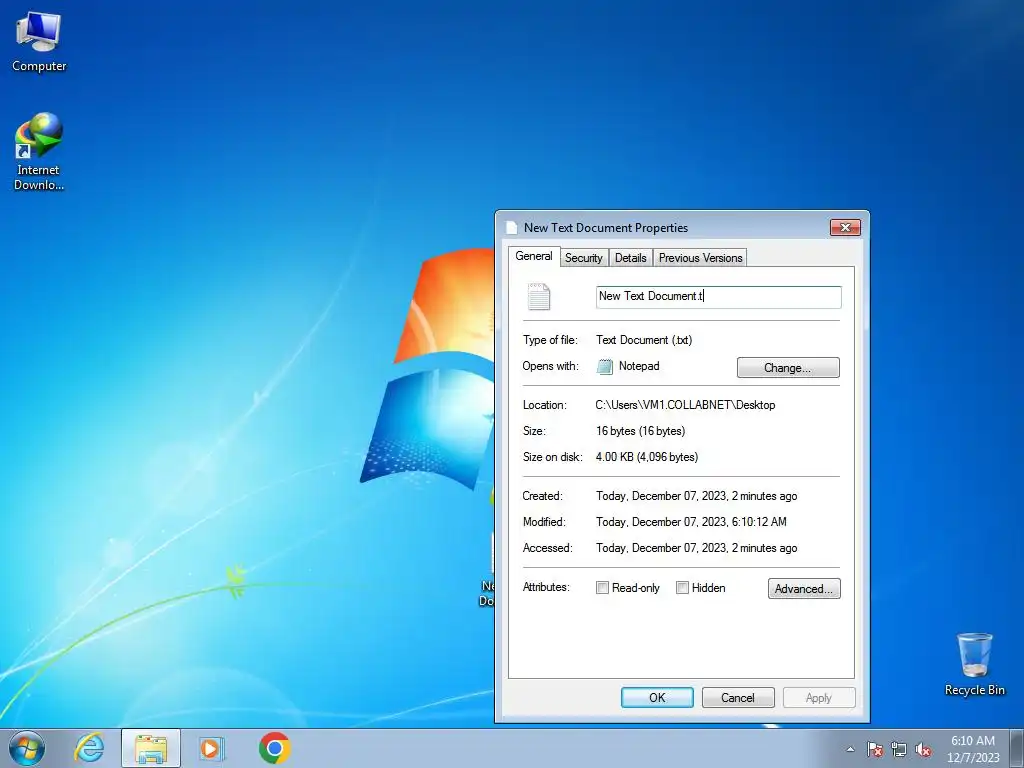Click the text file icon in Properties
1024x768 pixels.
(539, 296)
